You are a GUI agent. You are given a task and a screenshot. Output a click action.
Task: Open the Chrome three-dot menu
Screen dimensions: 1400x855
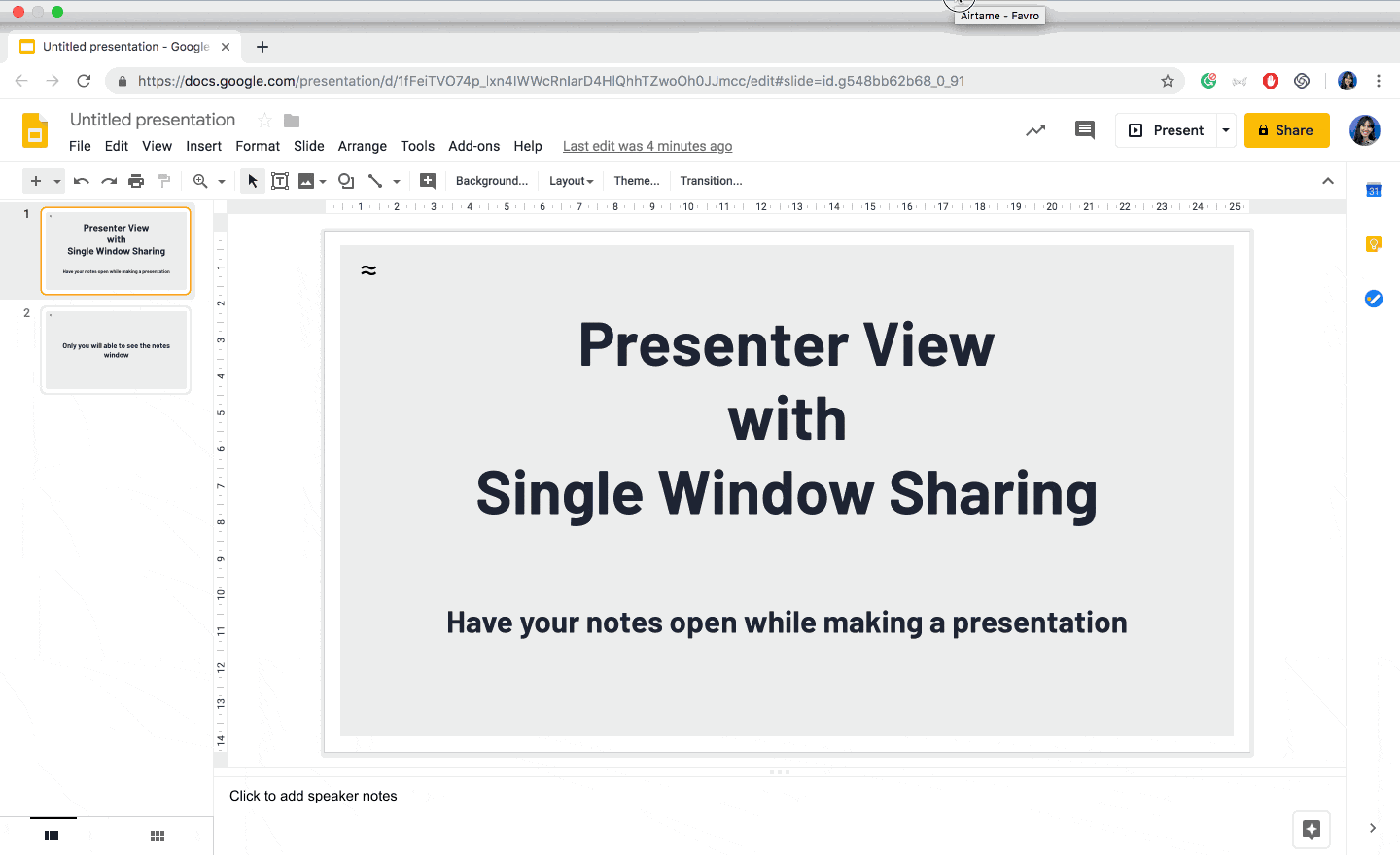1379,81
